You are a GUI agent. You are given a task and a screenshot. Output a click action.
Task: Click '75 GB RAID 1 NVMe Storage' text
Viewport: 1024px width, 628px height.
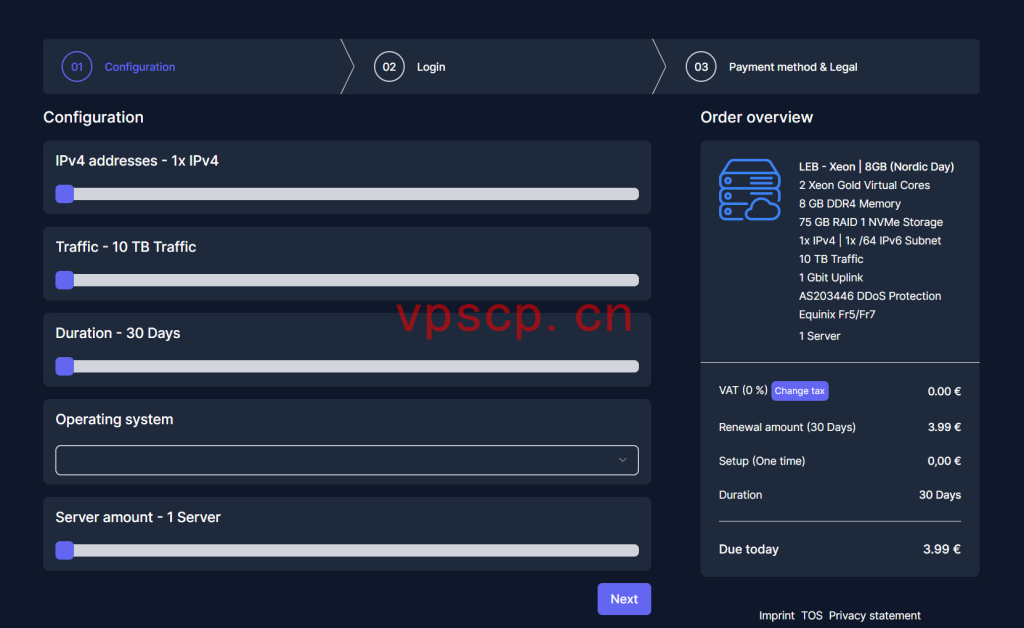point(871,222)
